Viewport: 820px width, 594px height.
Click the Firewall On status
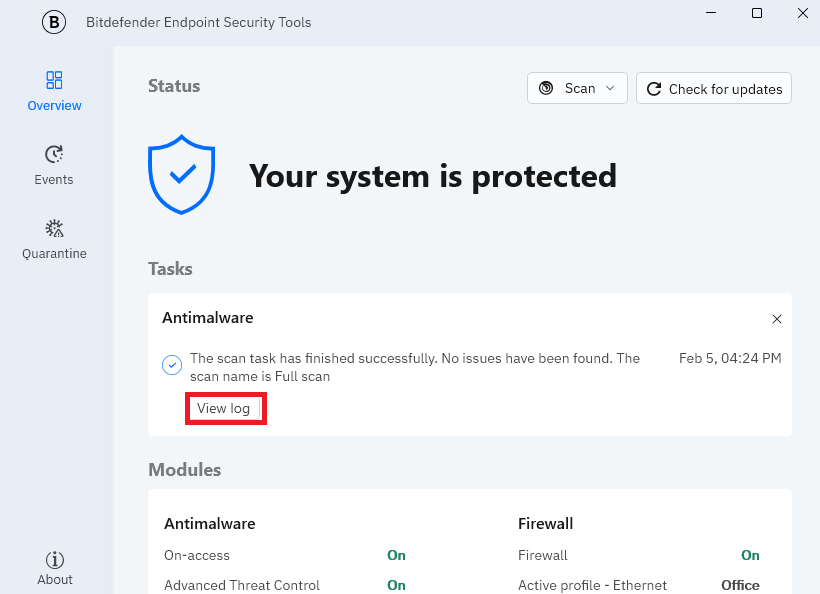750,555
